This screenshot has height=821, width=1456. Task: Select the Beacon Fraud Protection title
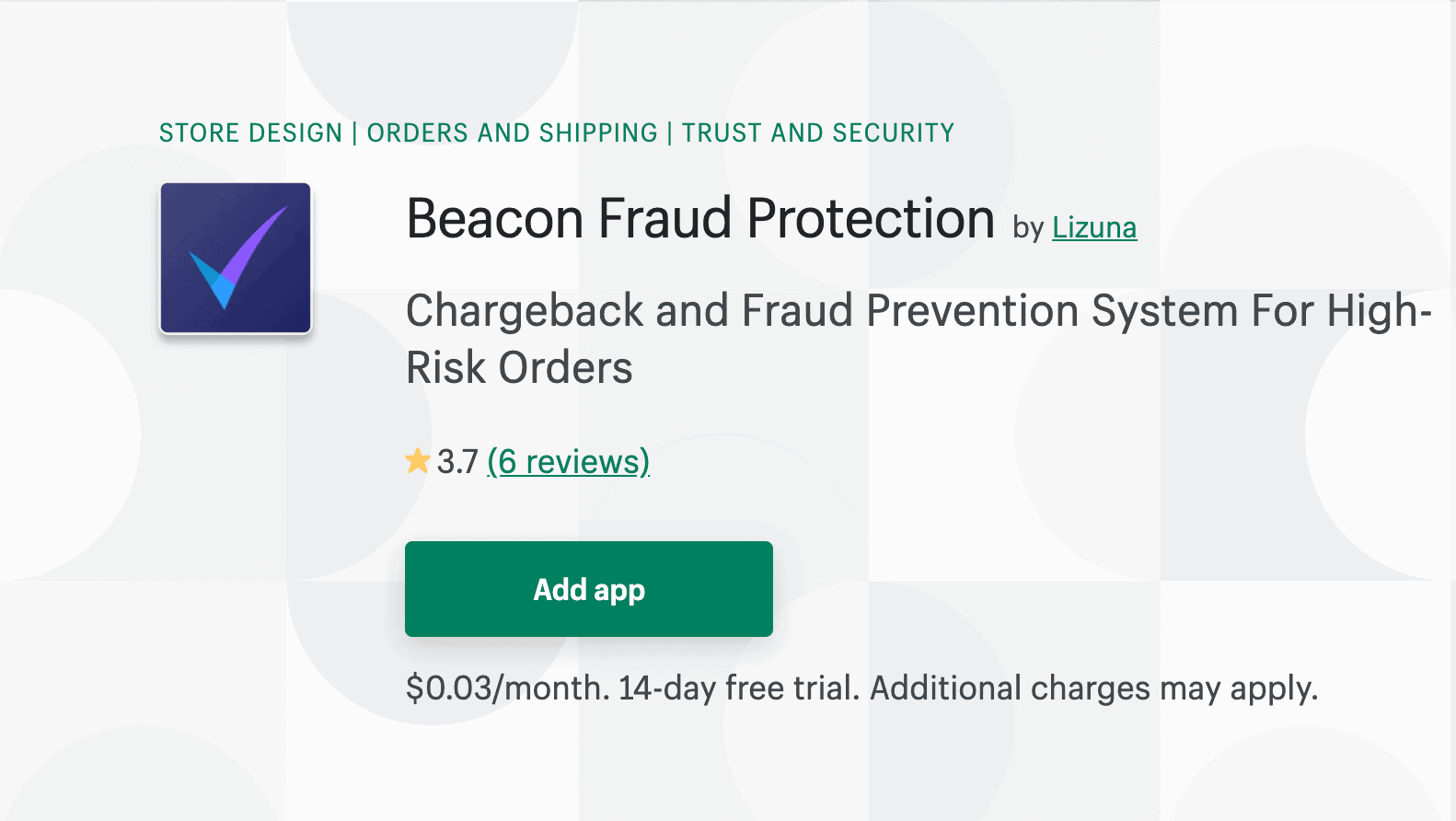click(x=700, y=218)
